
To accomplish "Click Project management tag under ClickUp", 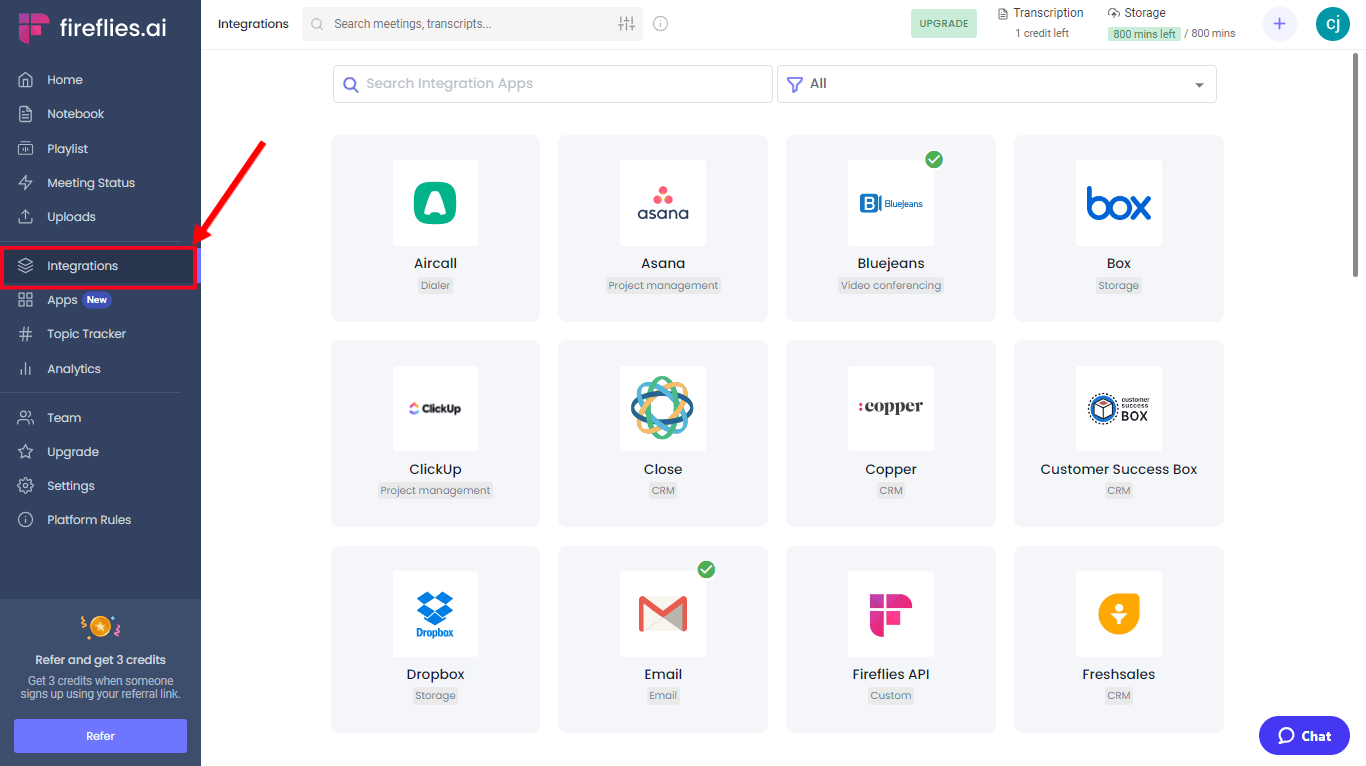I will [435, 491].
